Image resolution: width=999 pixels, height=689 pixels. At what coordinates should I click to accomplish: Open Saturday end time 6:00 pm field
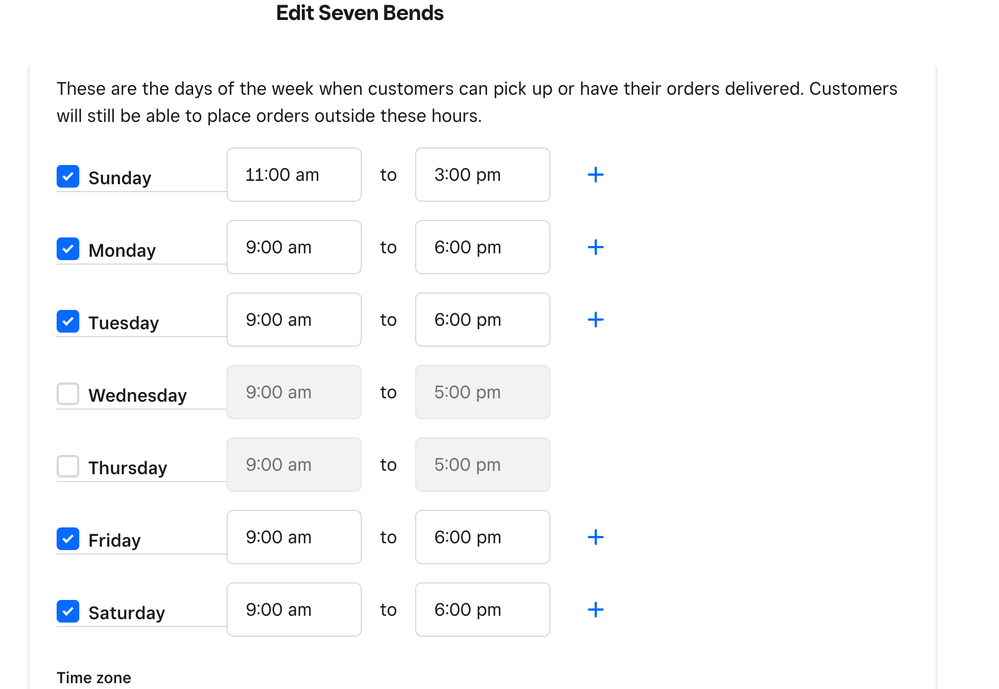[482, 610]
